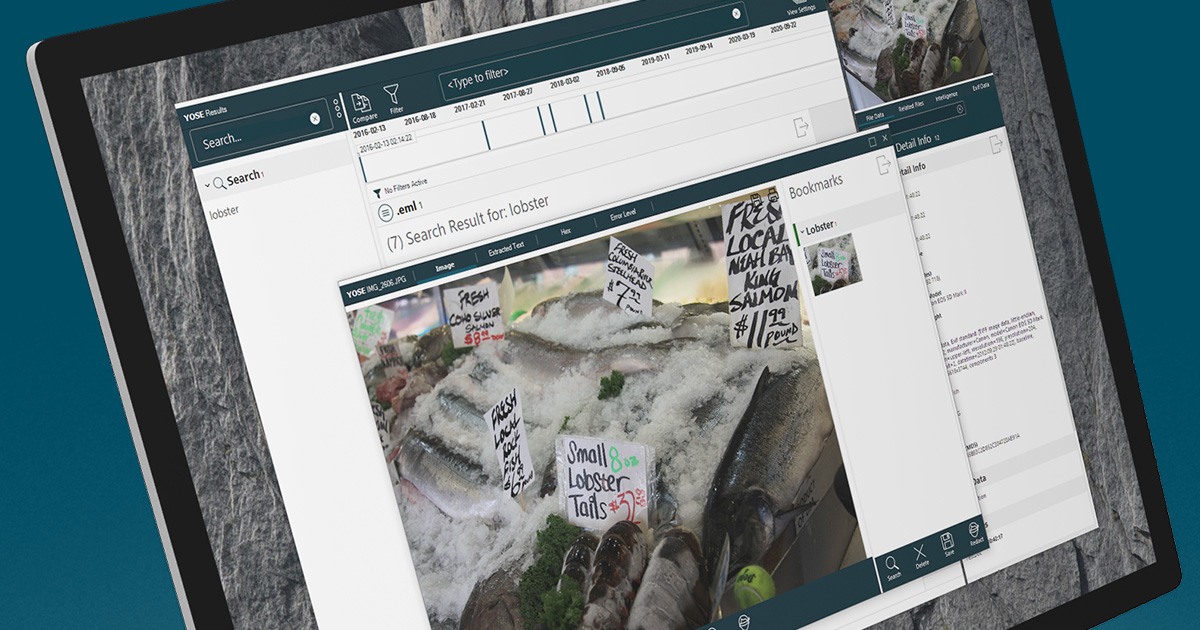Image resolution: width=1200 pixels, height=630 pixels.
Task: Open the three-dot menu beside the search box
Action: 337,108
